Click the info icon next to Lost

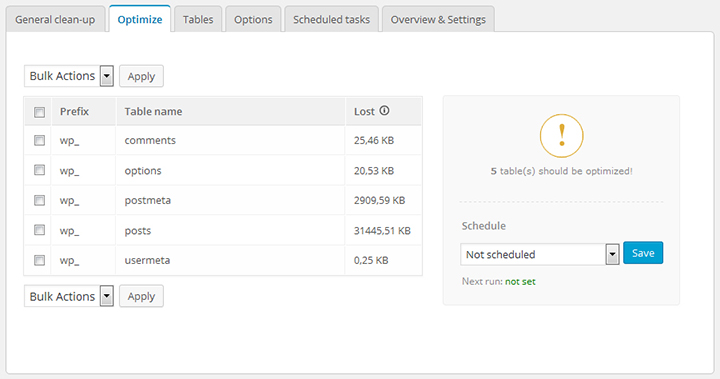[x=384, y=111]
